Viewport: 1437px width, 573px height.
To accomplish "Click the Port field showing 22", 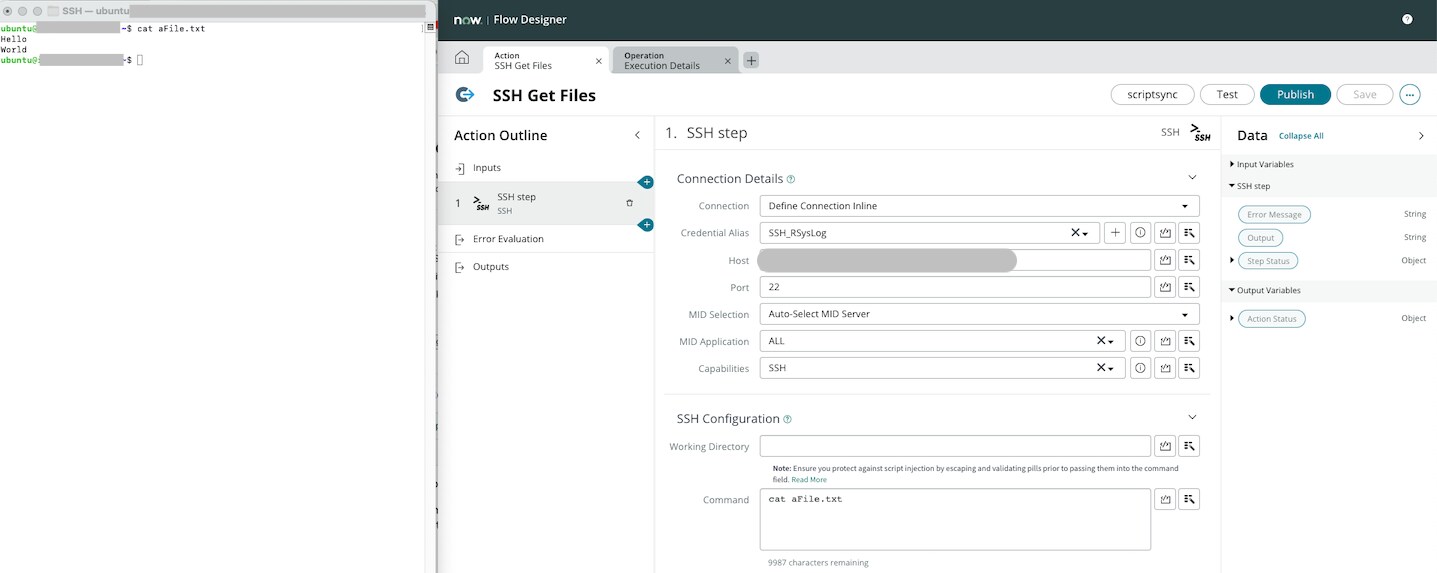I will pos(955,287).
